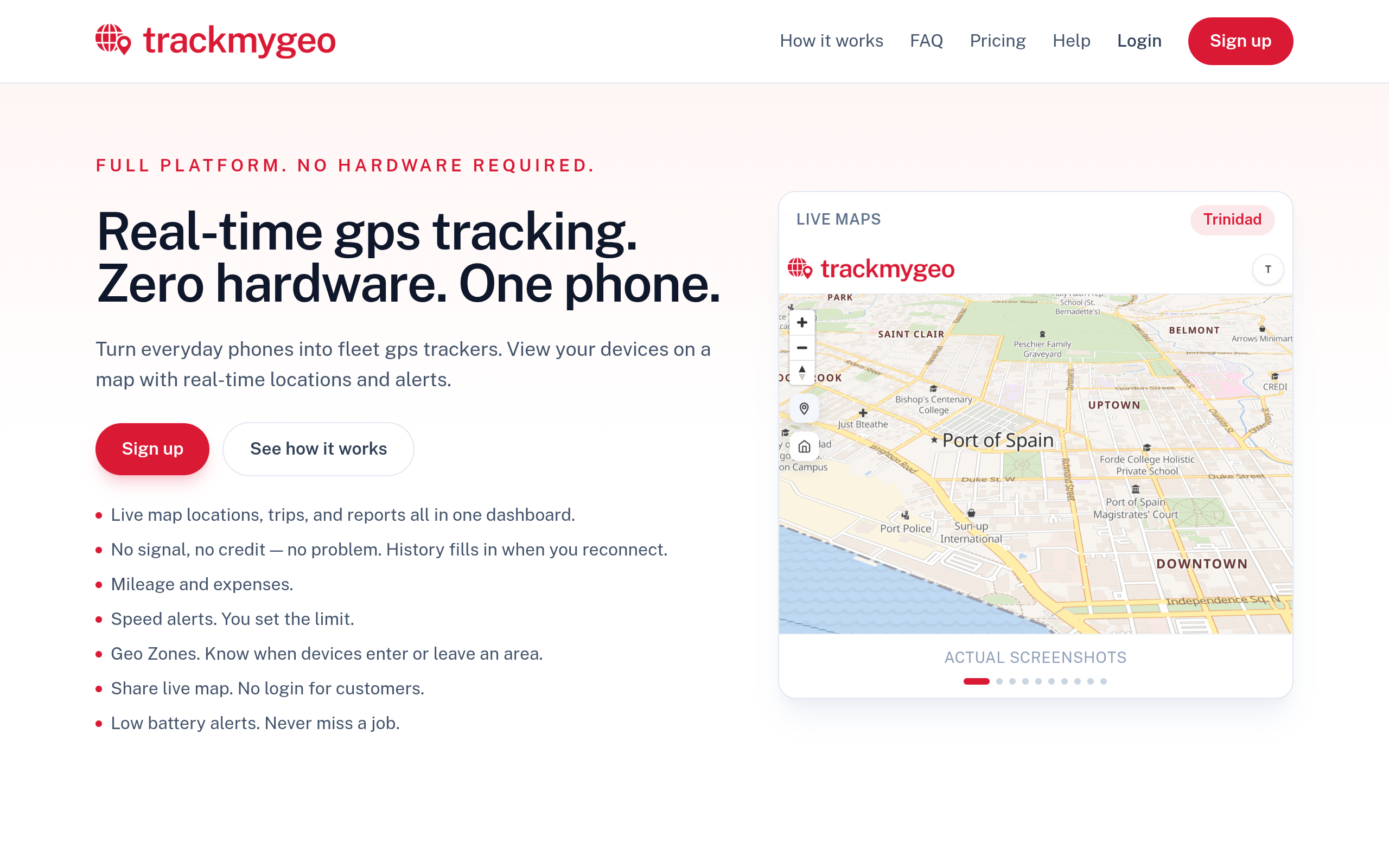
Task: Open Help from the top navigation
Action: (x=1071, y=41)
